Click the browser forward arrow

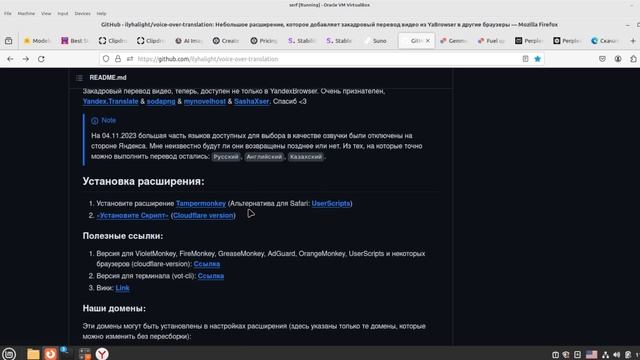[x=26, y=59]
